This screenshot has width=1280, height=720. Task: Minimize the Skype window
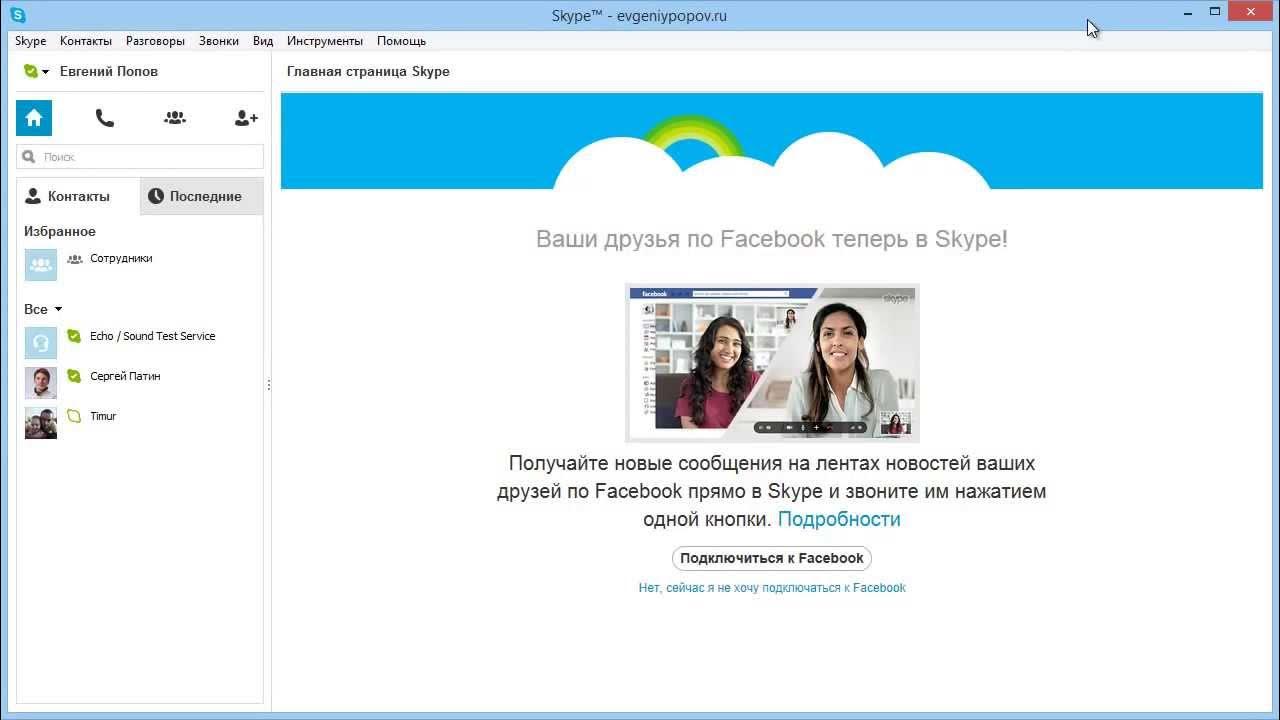coord(1188,13)
